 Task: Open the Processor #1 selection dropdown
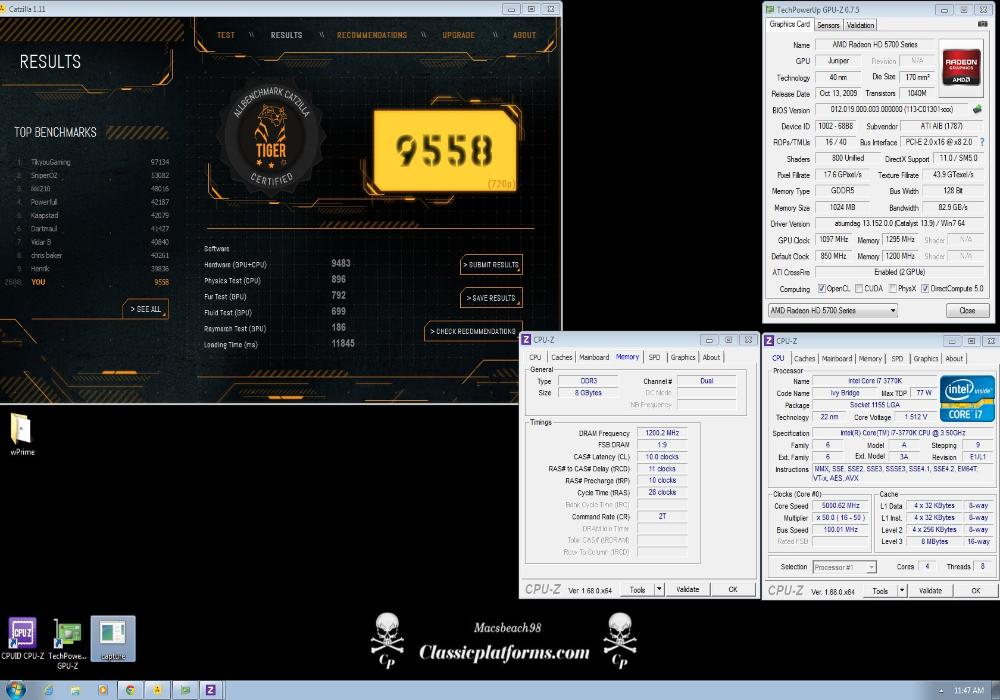844,567
